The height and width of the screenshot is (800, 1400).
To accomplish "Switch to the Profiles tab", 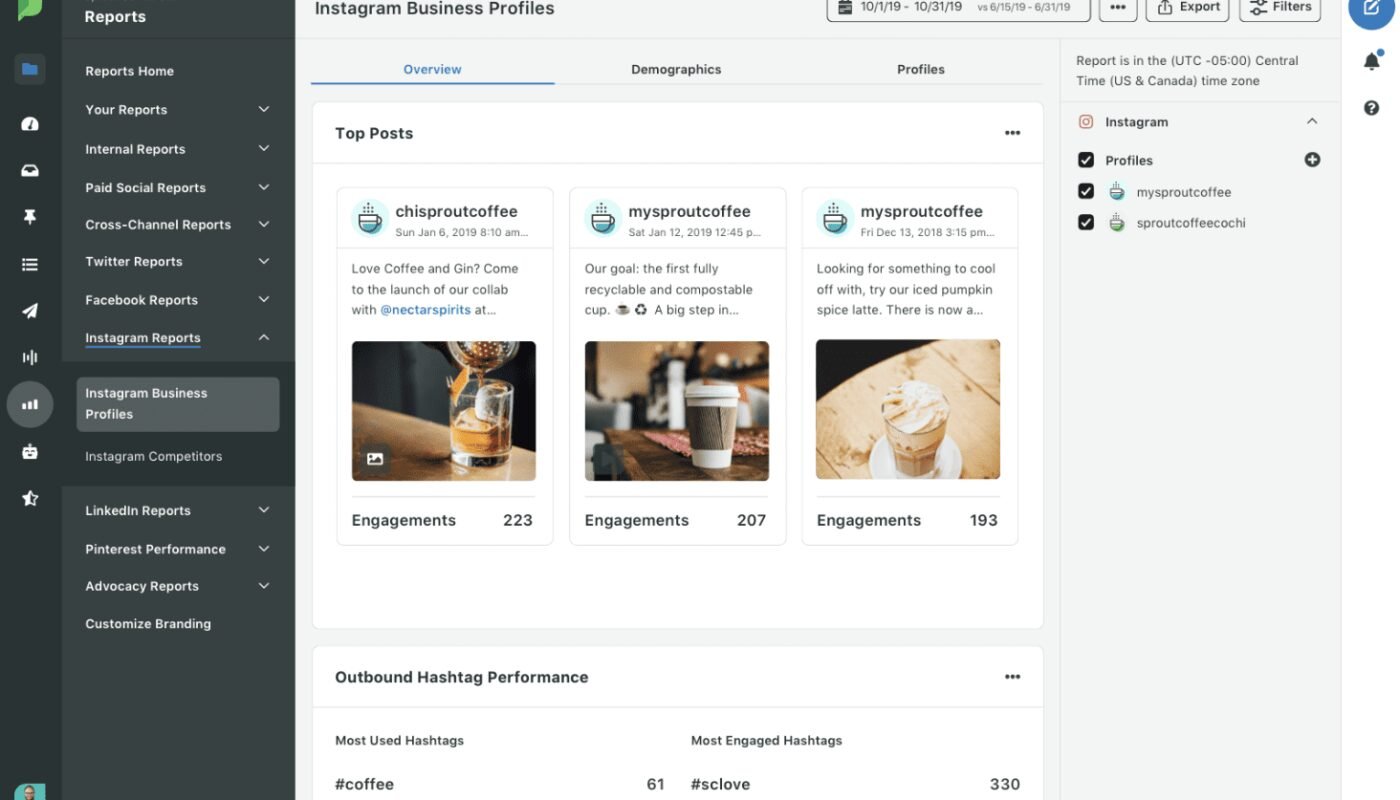I will click(920, 69).
